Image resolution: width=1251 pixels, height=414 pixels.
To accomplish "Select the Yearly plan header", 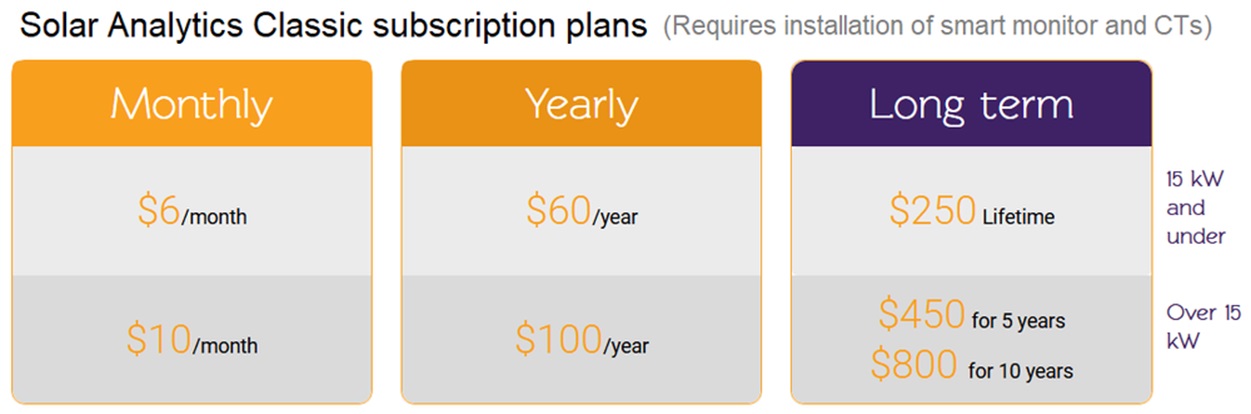I will 581,103.
